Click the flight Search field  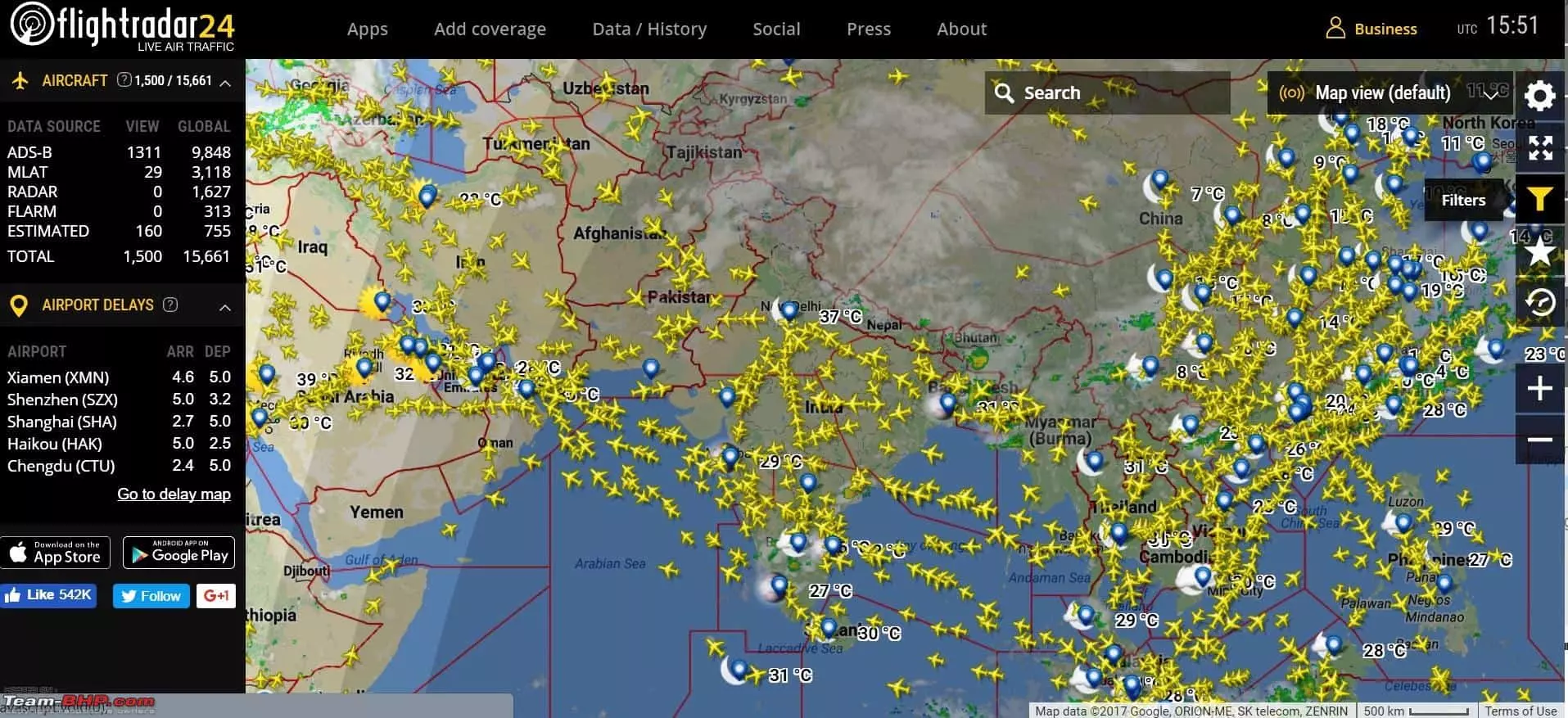point(1107,93)
